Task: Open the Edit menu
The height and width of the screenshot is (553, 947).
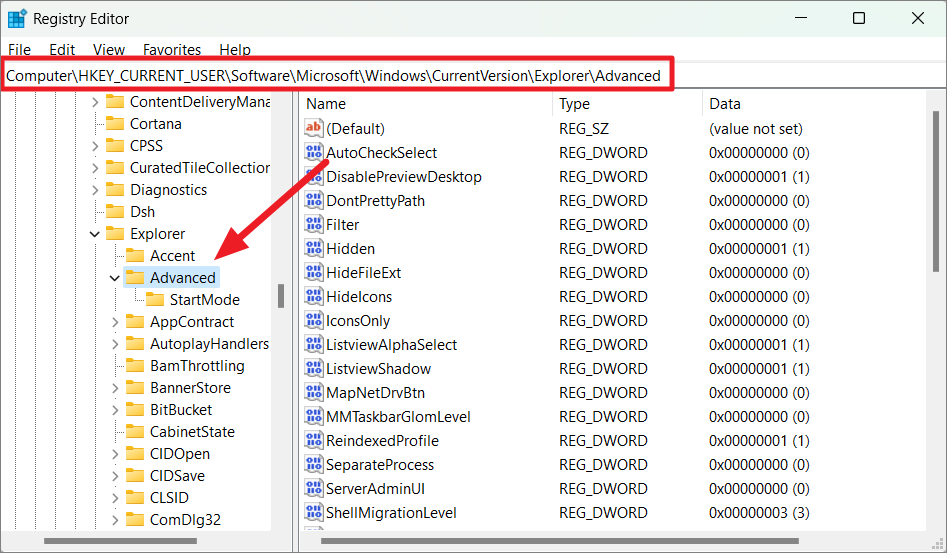Action: pyautogui.click(x=62, y=50)
